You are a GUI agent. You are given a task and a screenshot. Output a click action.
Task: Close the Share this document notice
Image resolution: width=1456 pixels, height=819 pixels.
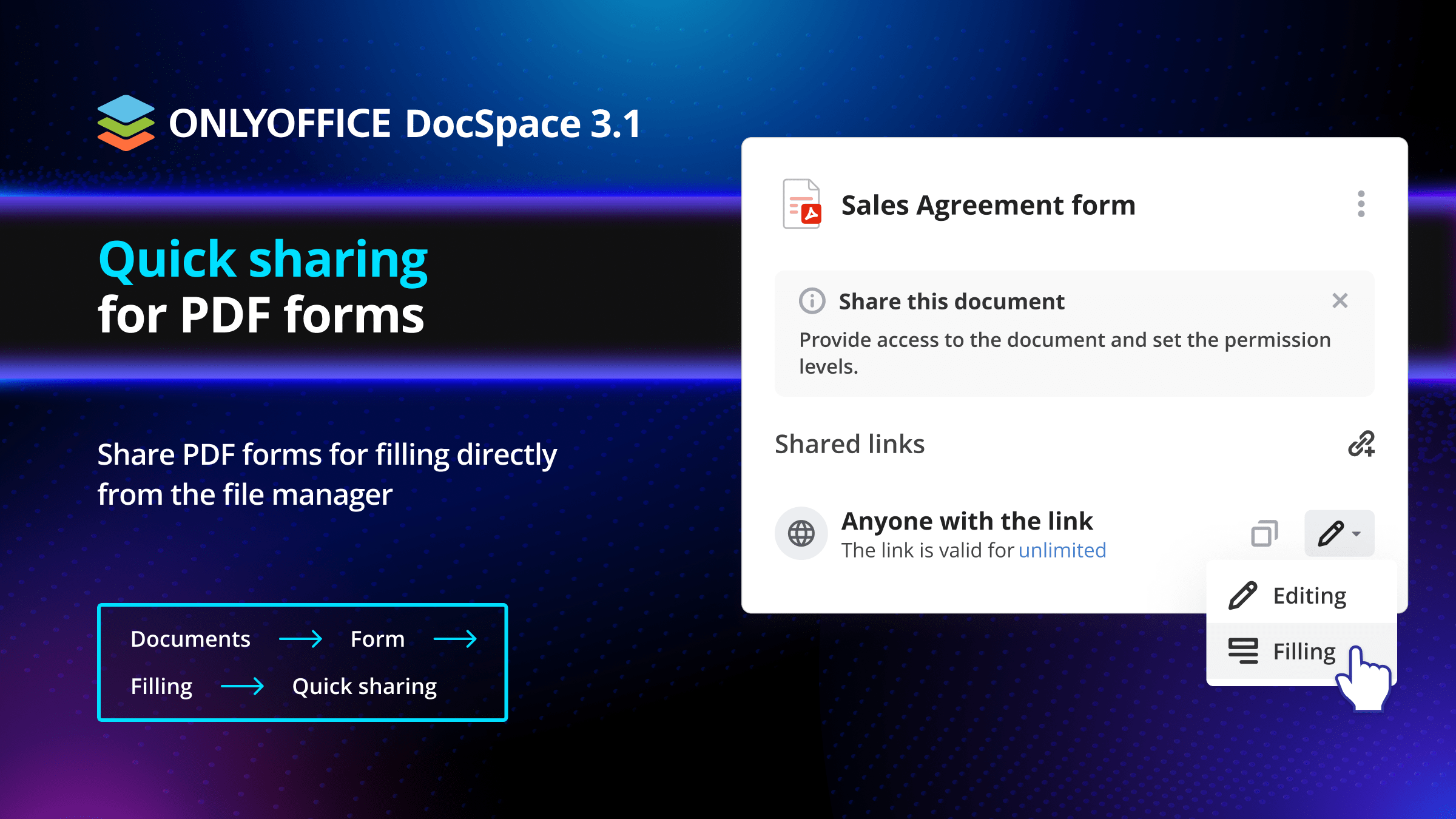[1340, 301]
